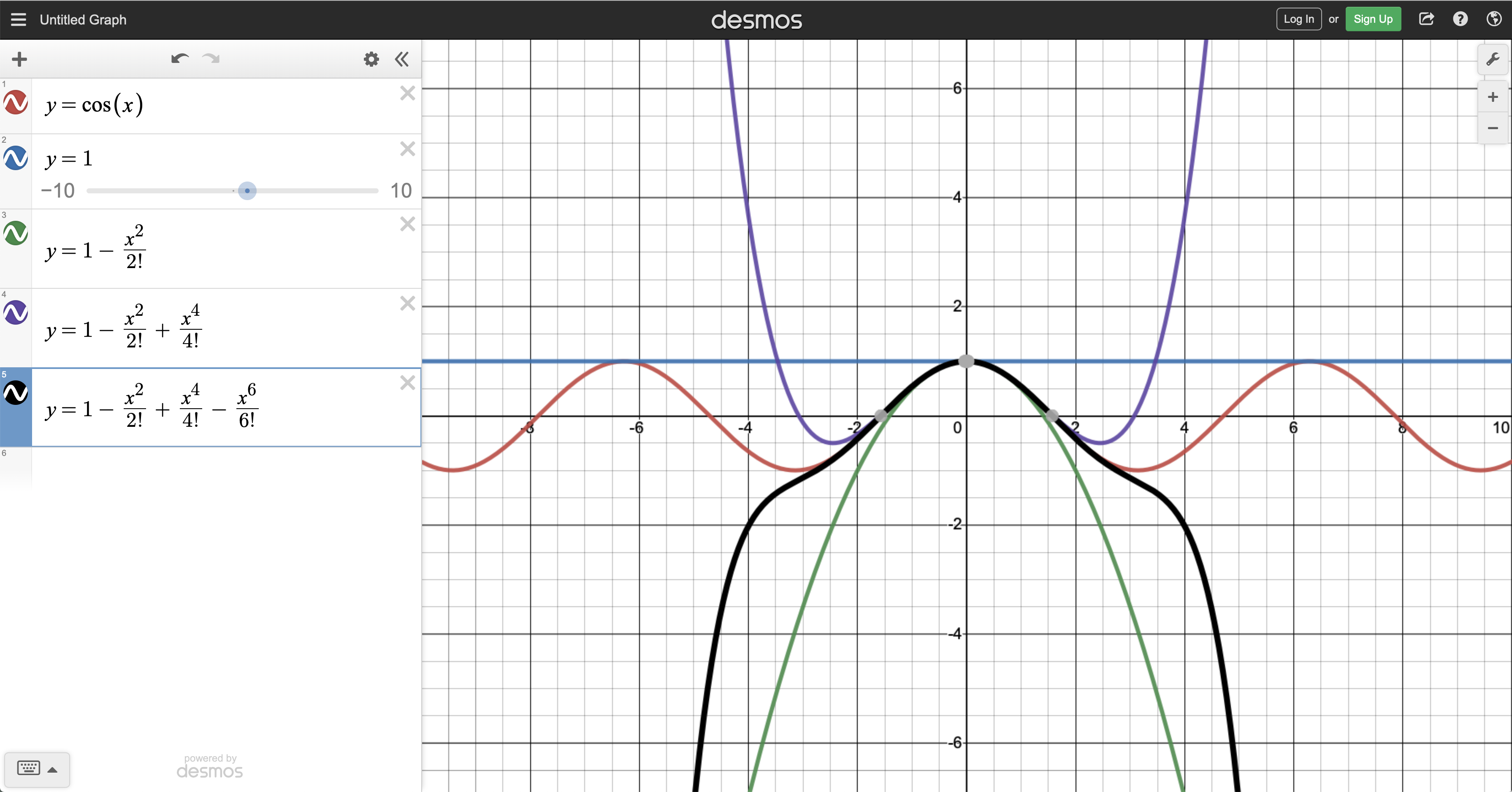Toggle visibility of the purple fourth-degree curve
Screen dimensions: 1512x792
[x=16, y=312]
